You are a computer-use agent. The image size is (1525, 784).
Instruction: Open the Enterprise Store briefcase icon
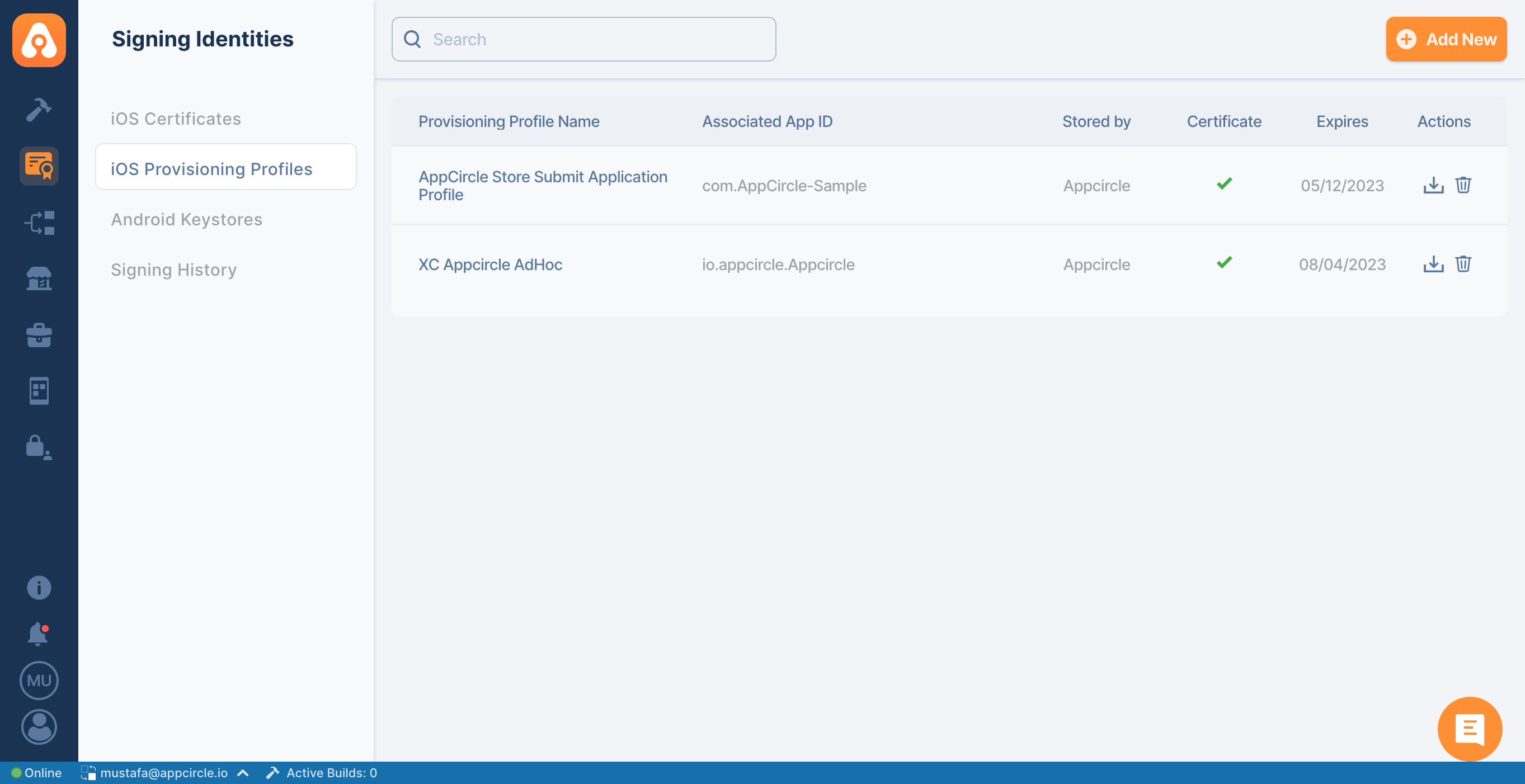coord(39,334)
